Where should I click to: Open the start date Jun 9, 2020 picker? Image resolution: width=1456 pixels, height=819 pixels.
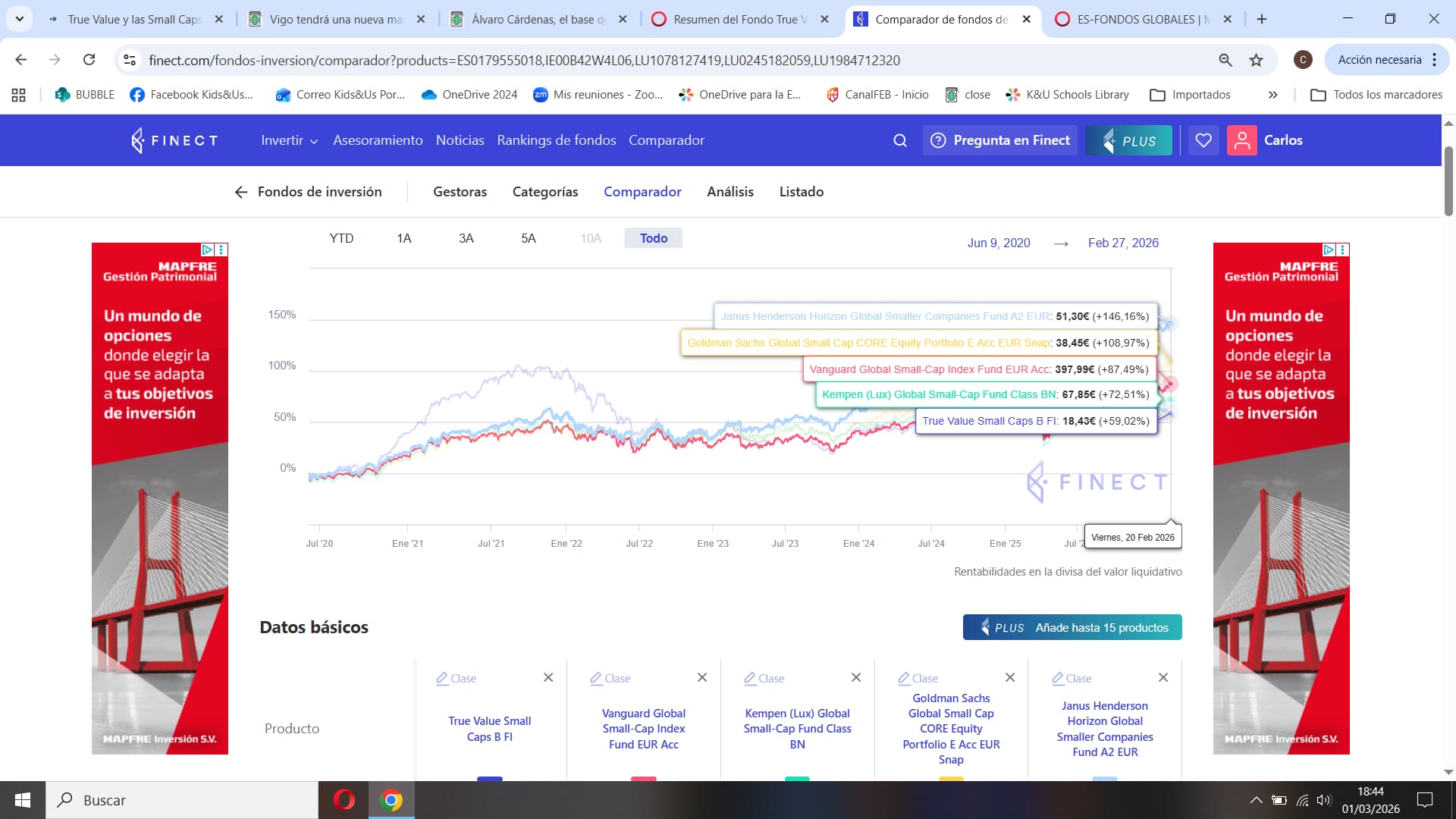998,243
